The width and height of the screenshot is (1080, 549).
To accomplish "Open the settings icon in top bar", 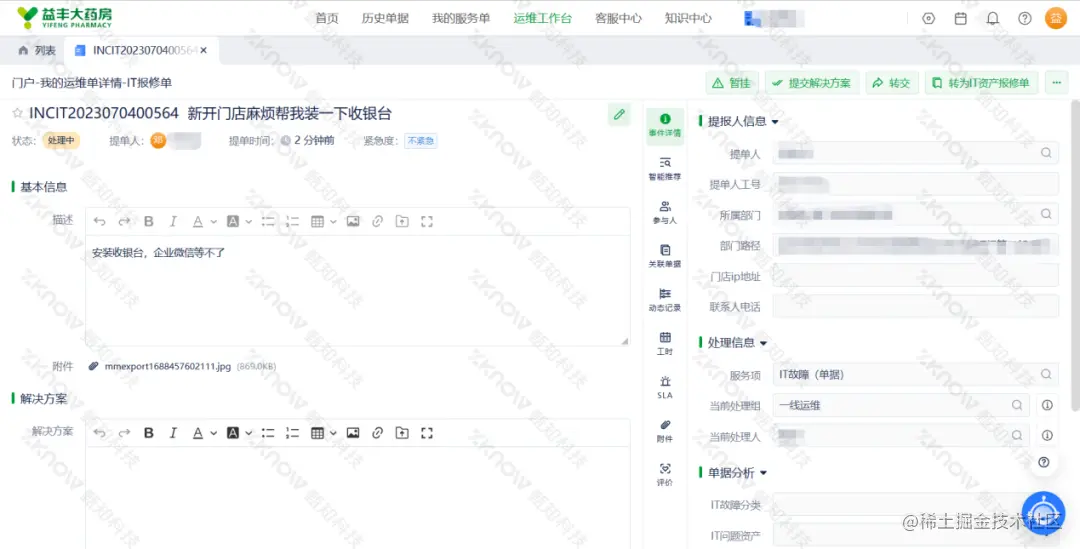I will click(x=928, y=19).
